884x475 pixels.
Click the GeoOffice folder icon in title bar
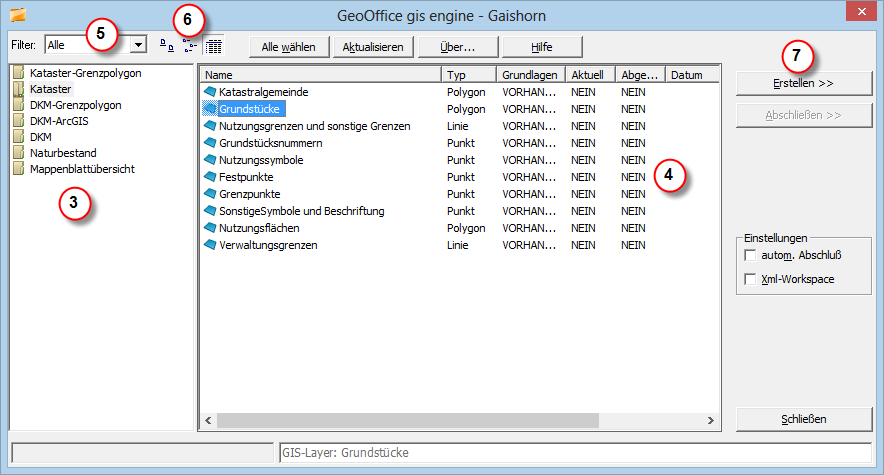[18, 15]
